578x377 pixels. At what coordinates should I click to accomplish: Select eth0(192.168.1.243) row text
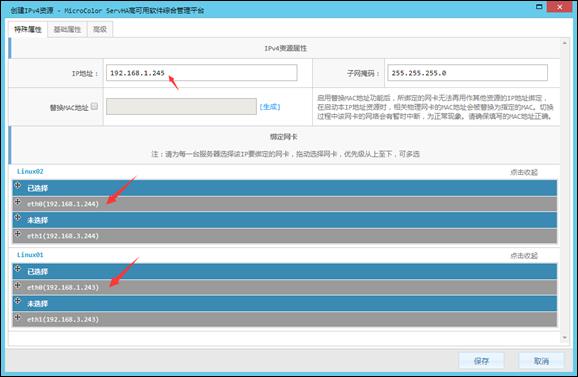point(63,287)
